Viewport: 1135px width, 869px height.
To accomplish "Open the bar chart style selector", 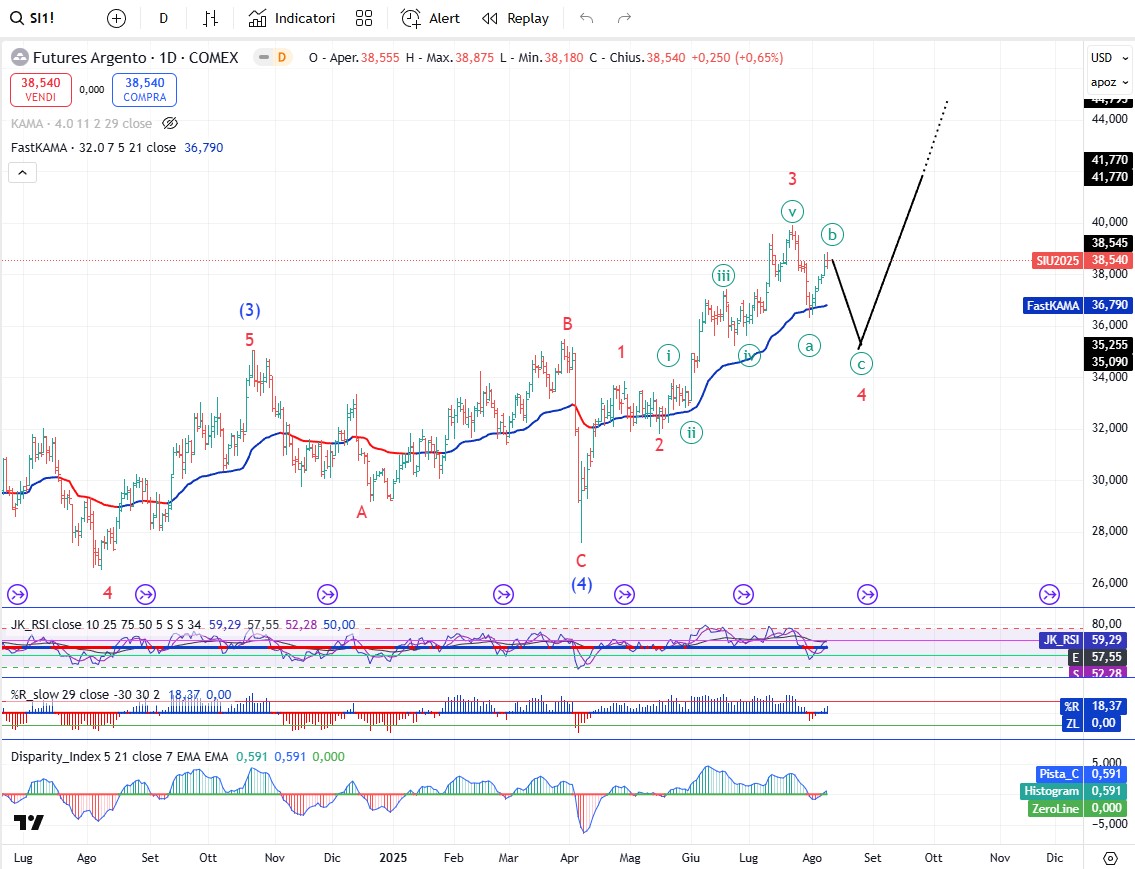I will tap(210, 18).
